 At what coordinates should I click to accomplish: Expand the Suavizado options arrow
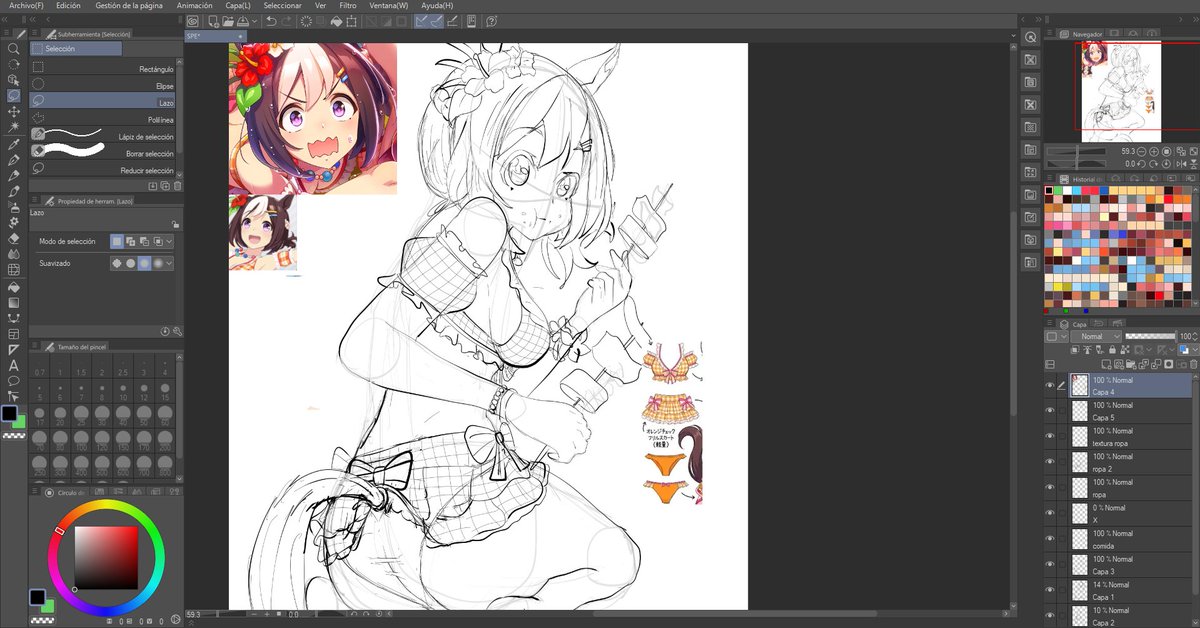point(170,263)
